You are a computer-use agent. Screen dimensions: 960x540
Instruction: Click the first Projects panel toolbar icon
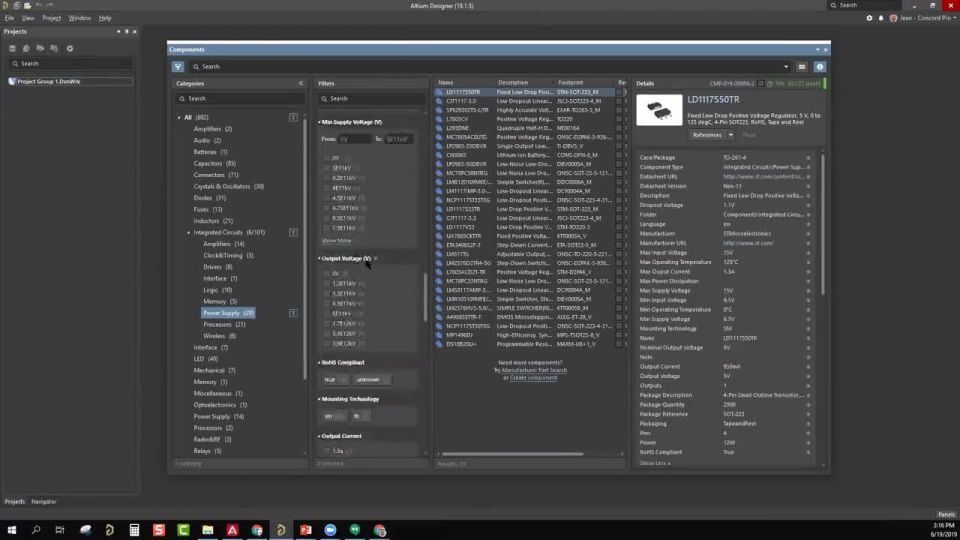[x=12, y=48]
